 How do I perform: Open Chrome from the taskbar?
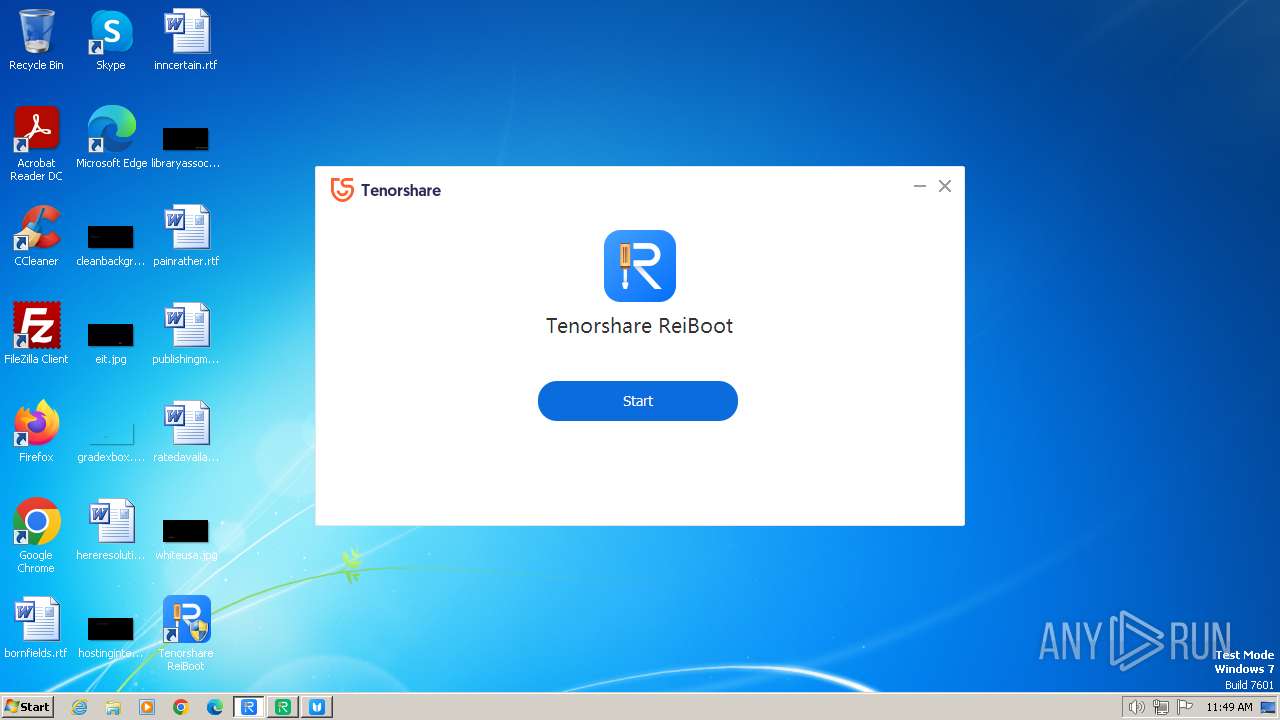click(181, 707)
